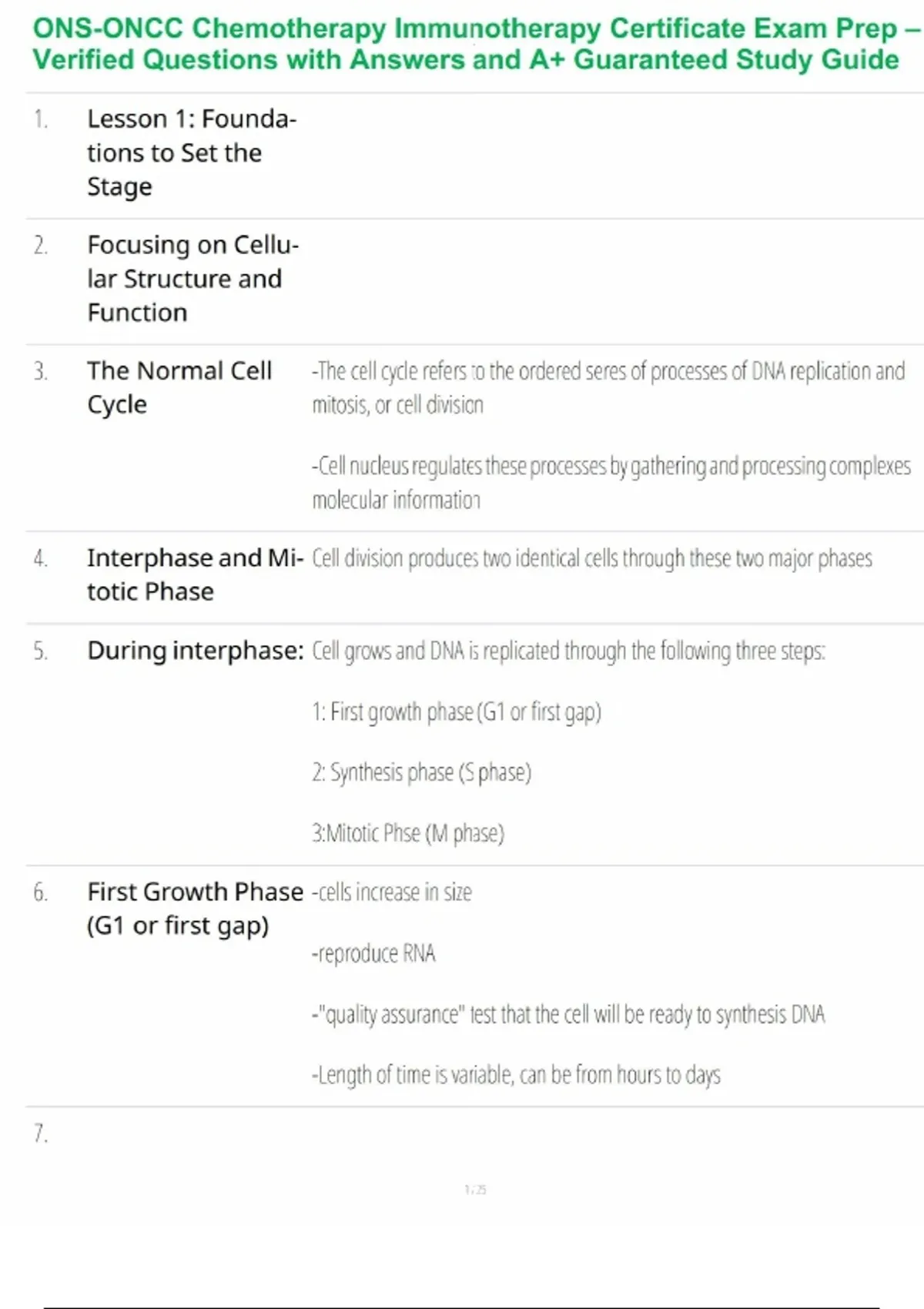
Task: Click the "Verified Questions with Answers" subtitle line
Action: click(x=465, y=60)
